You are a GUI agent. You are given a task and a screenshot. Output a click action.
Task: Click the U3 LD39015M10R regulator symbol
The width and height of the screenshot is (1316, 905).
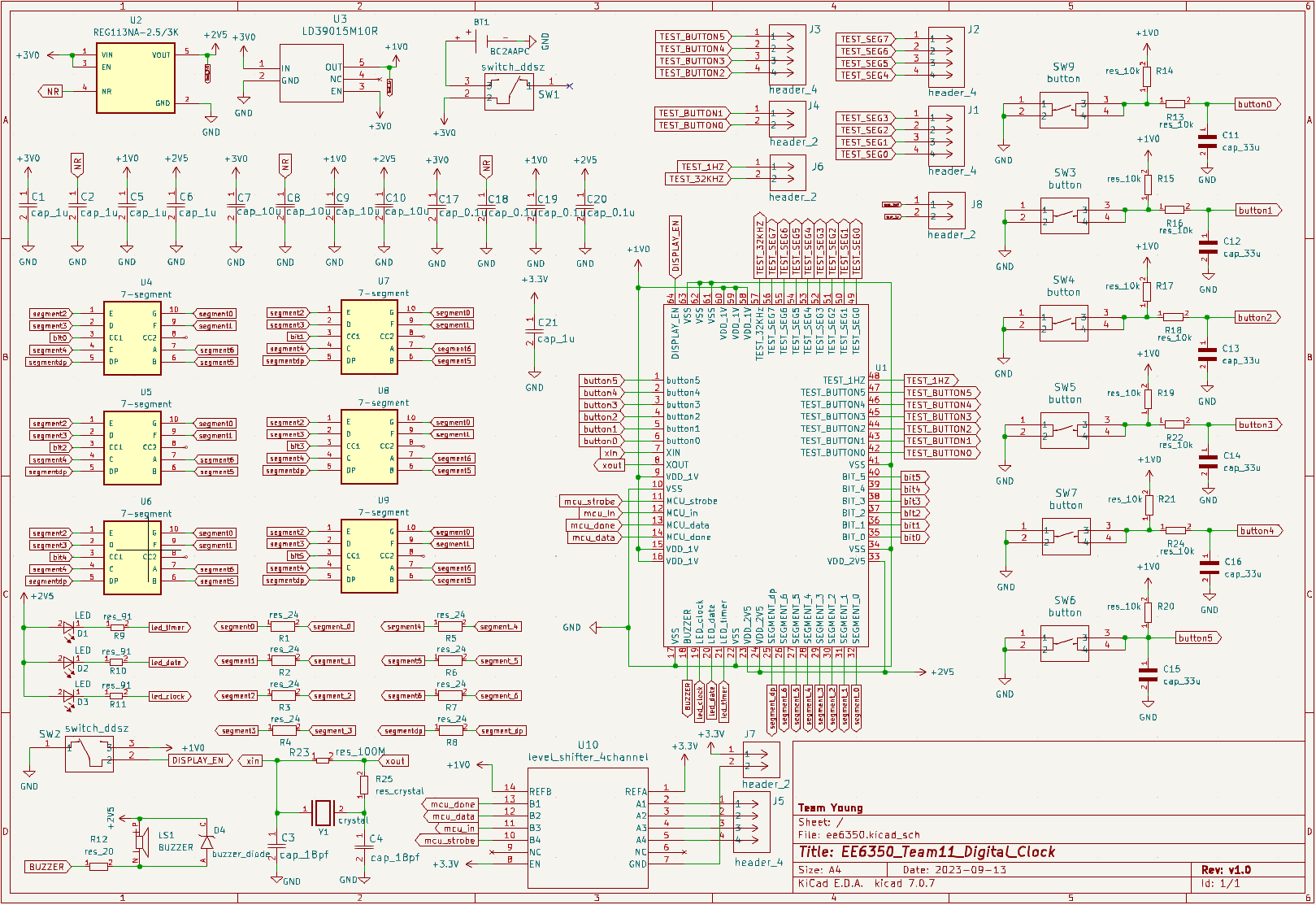[x=312, y=73]
